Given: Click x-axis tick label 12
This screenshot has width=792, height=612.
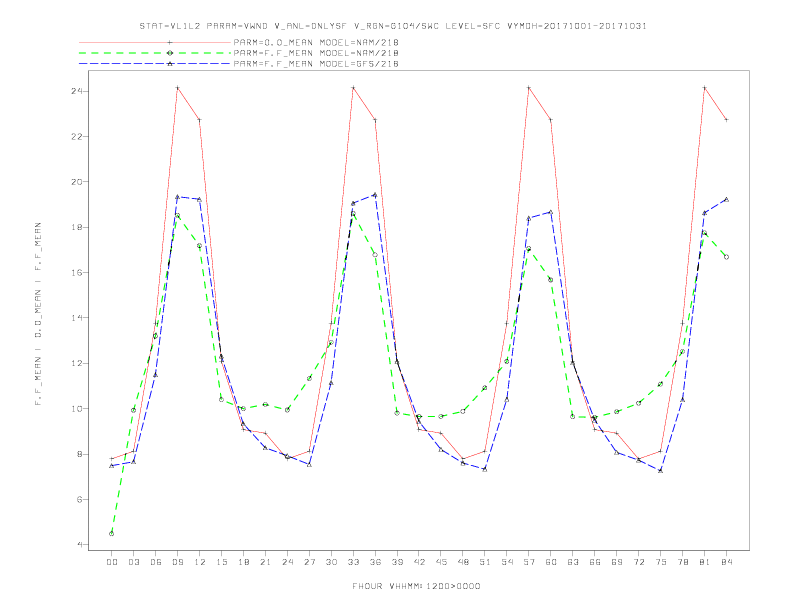Looking at the screenshot, I should (200, 562).
